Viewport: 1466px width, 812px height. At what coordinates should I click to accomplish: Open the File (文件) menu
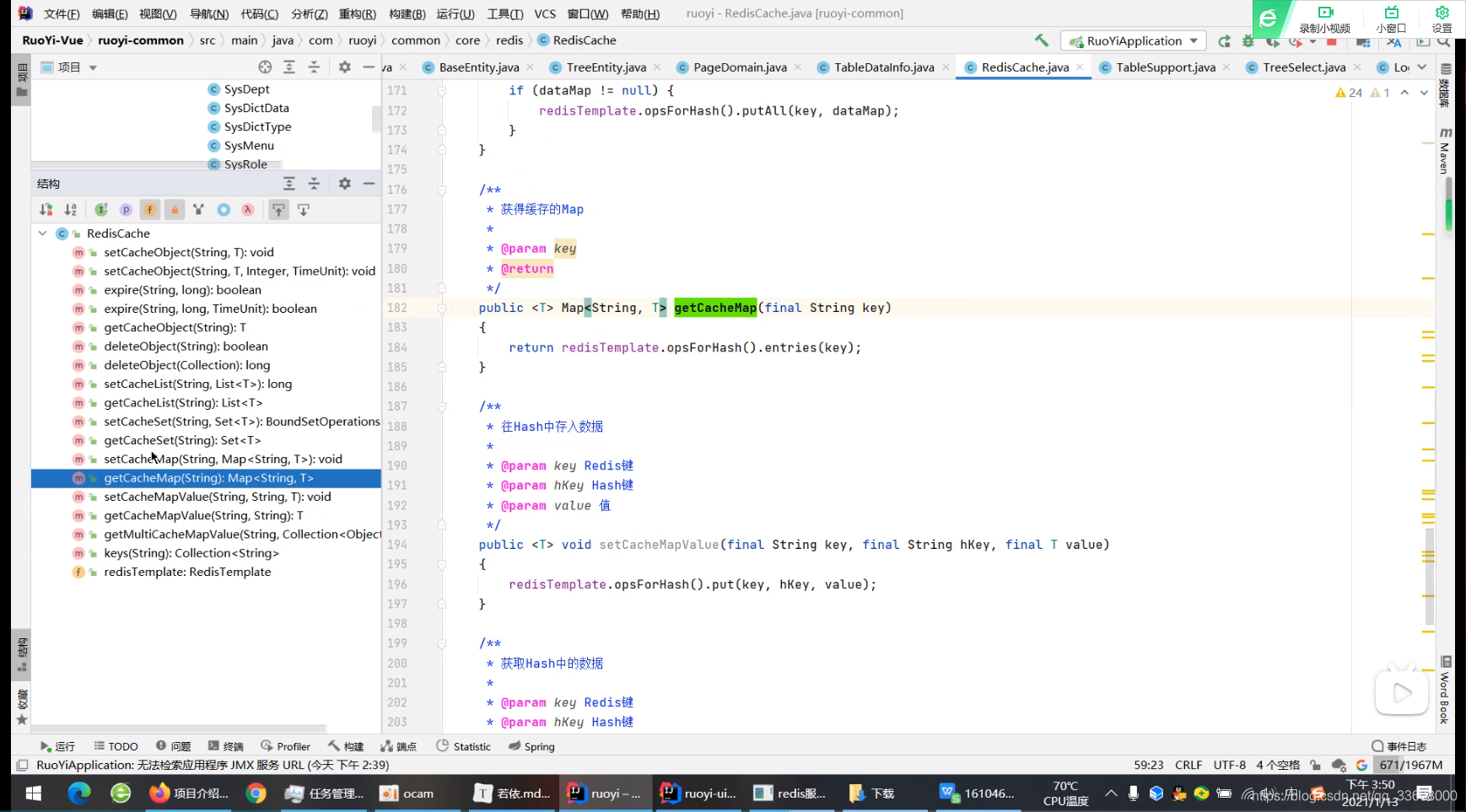point(62,13)
